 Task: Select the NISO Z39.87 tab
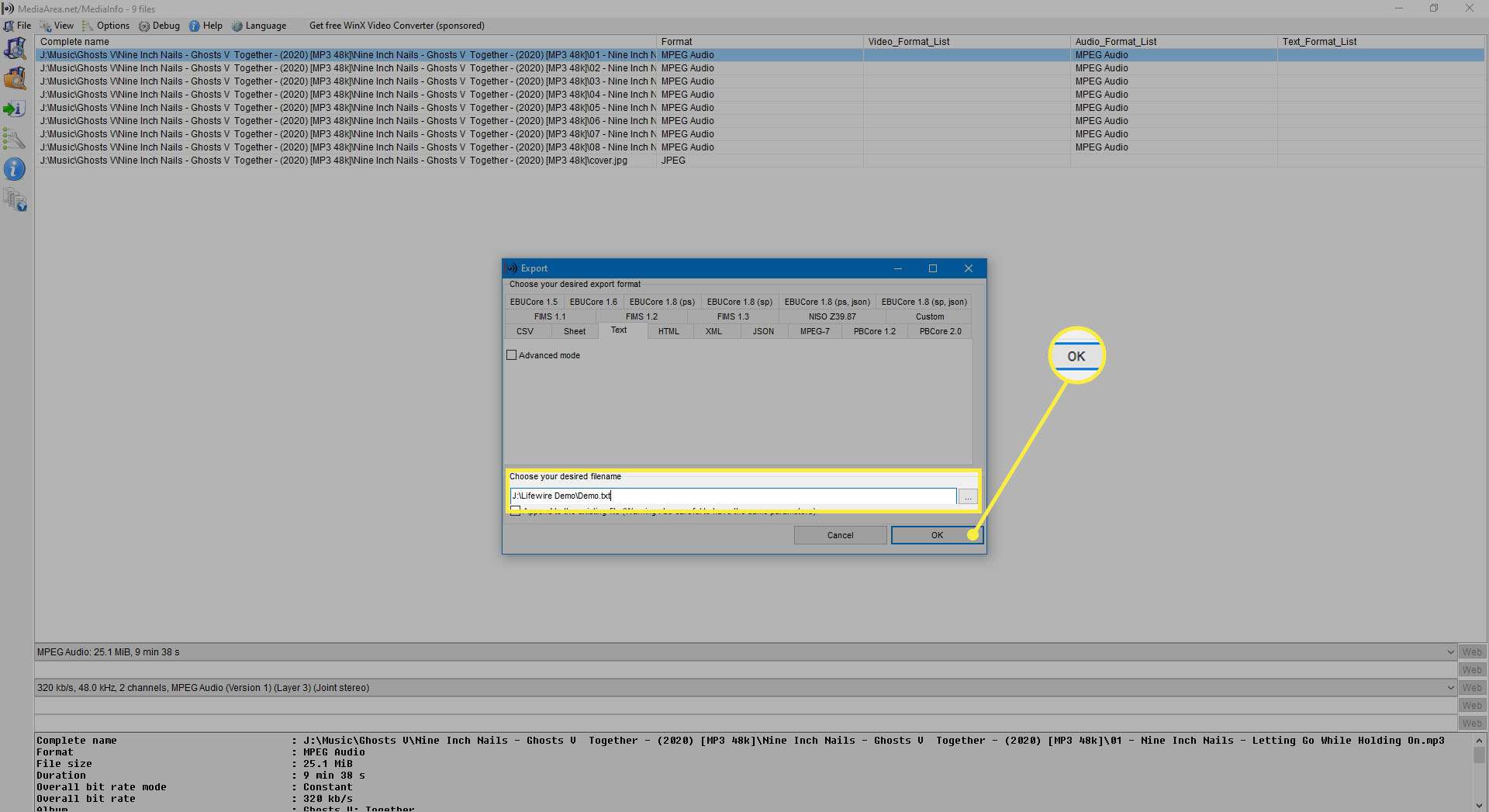point(832,316)
